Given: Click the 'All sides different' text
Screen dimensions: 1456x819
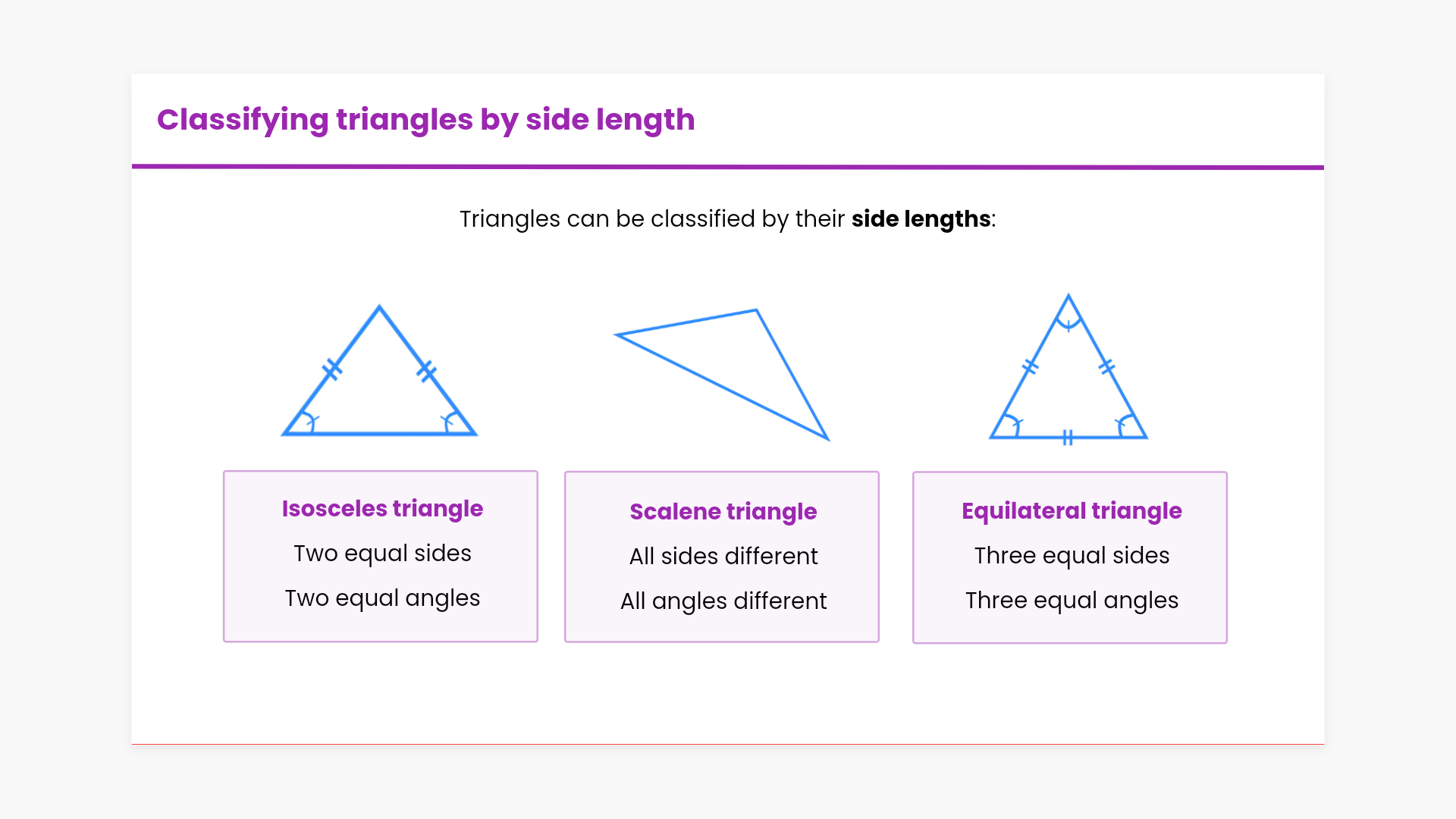Looking at the screenshot, I should point(723,557).
